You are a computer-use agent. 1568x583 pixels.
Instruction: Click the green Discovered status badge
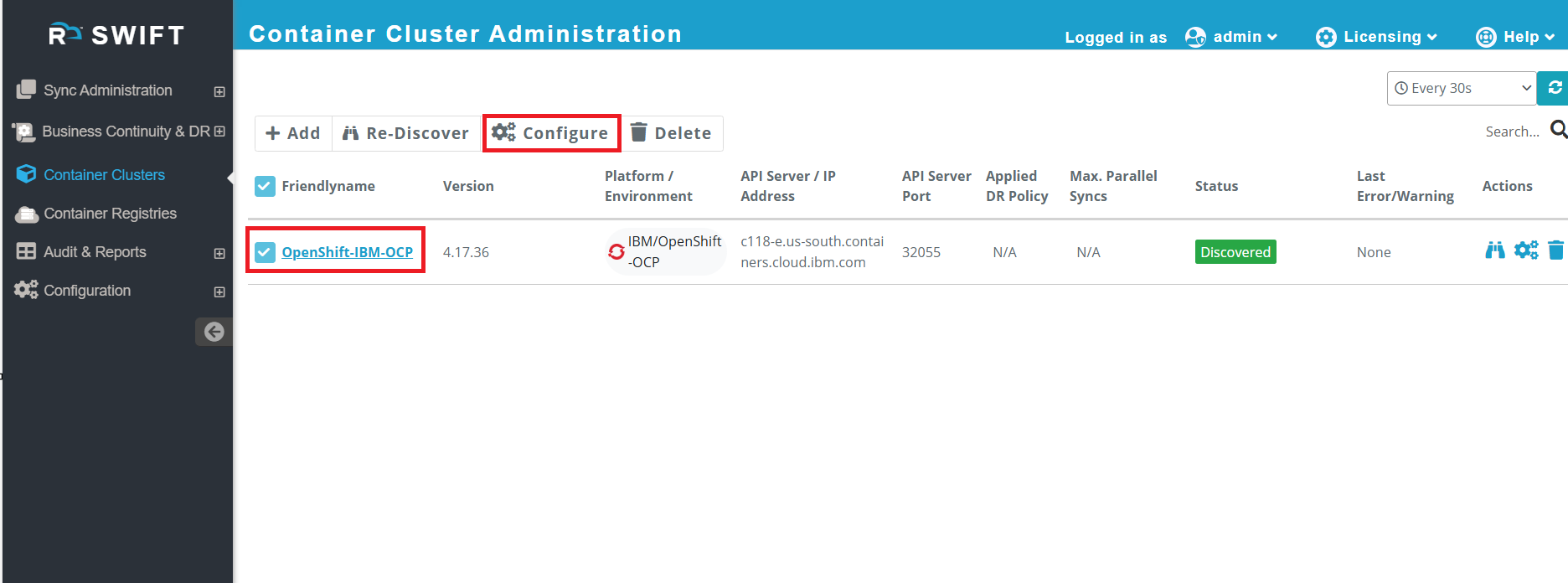pyautogui.click(x=1235, y=252)
